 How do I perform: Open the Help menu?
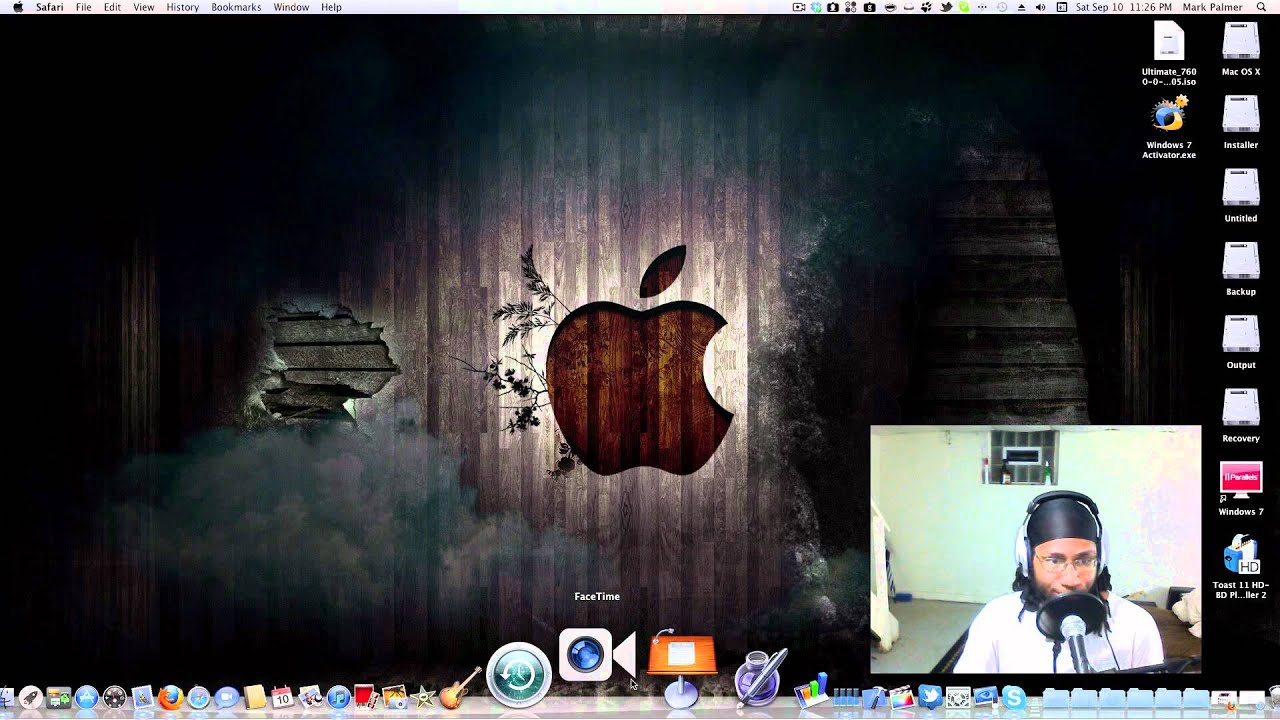(x=331, y=7)
